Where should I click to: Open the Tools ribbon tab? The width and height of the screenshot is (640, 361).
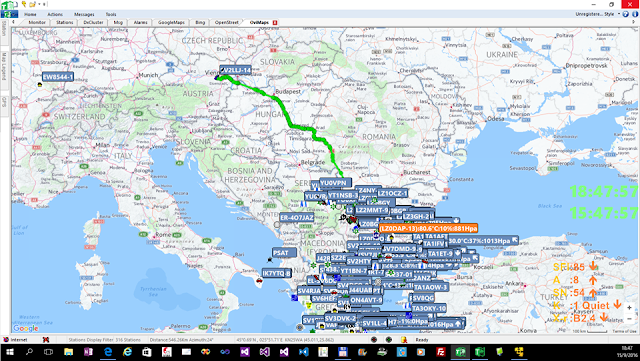[x=111, y=14]
